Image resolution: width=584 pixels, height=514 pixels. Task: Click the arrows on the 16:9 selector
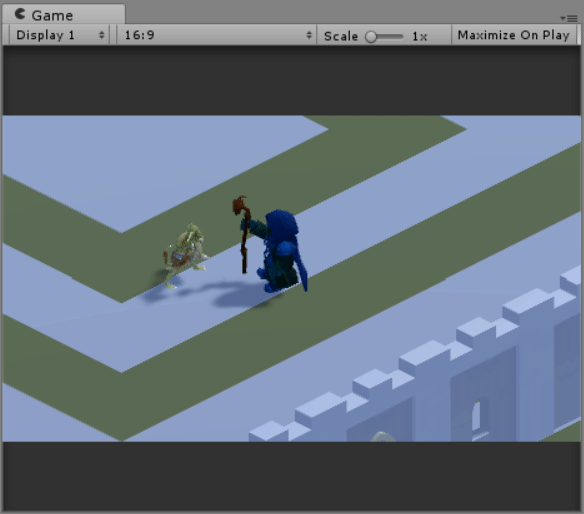309,35
